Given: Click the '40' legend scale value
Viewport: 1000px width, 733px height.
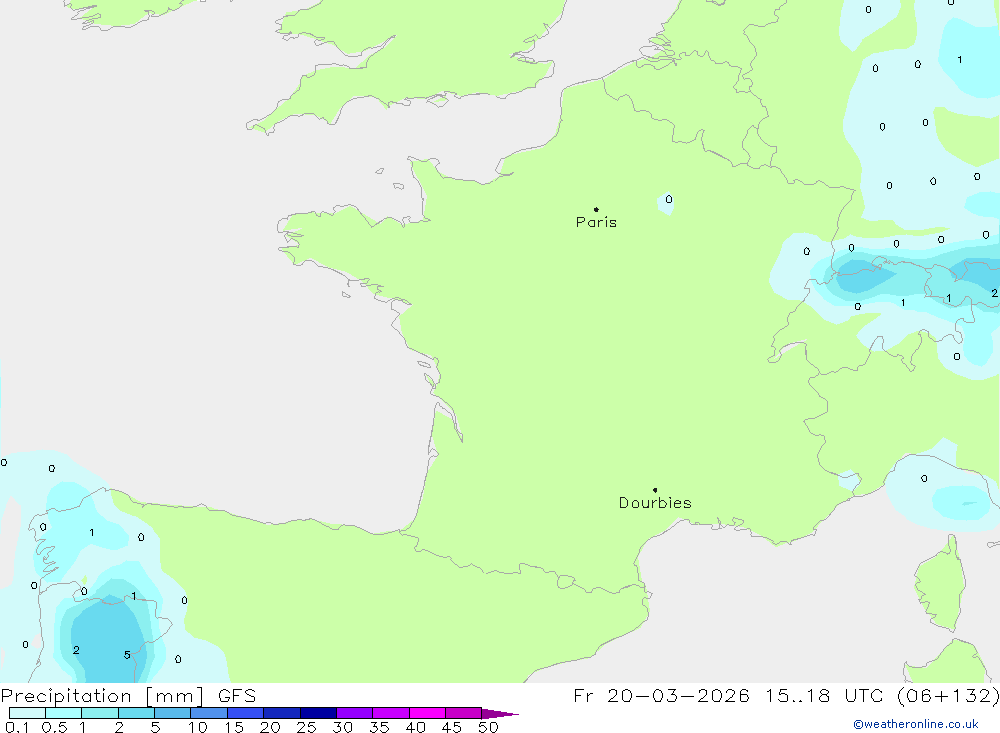Looking at the screenshot, I should [x=415, y=727].
